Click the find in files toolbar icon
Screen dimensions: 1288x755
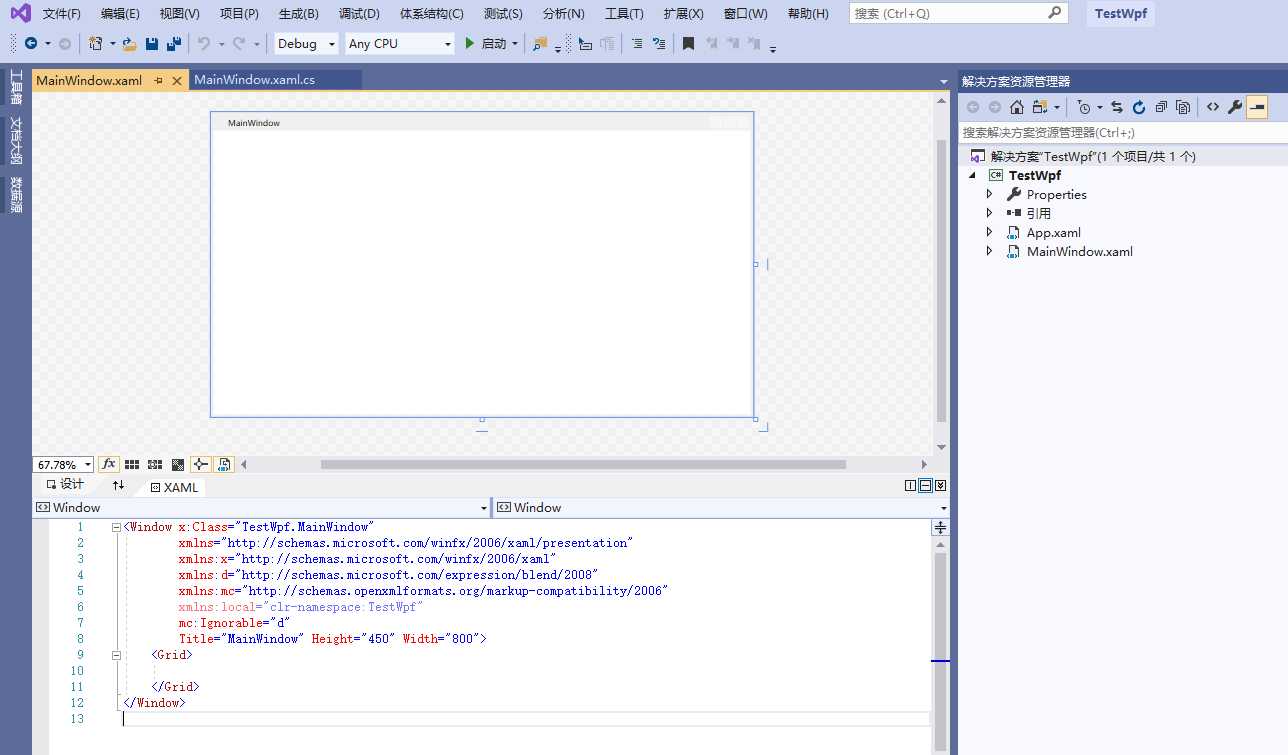point(540,44)
